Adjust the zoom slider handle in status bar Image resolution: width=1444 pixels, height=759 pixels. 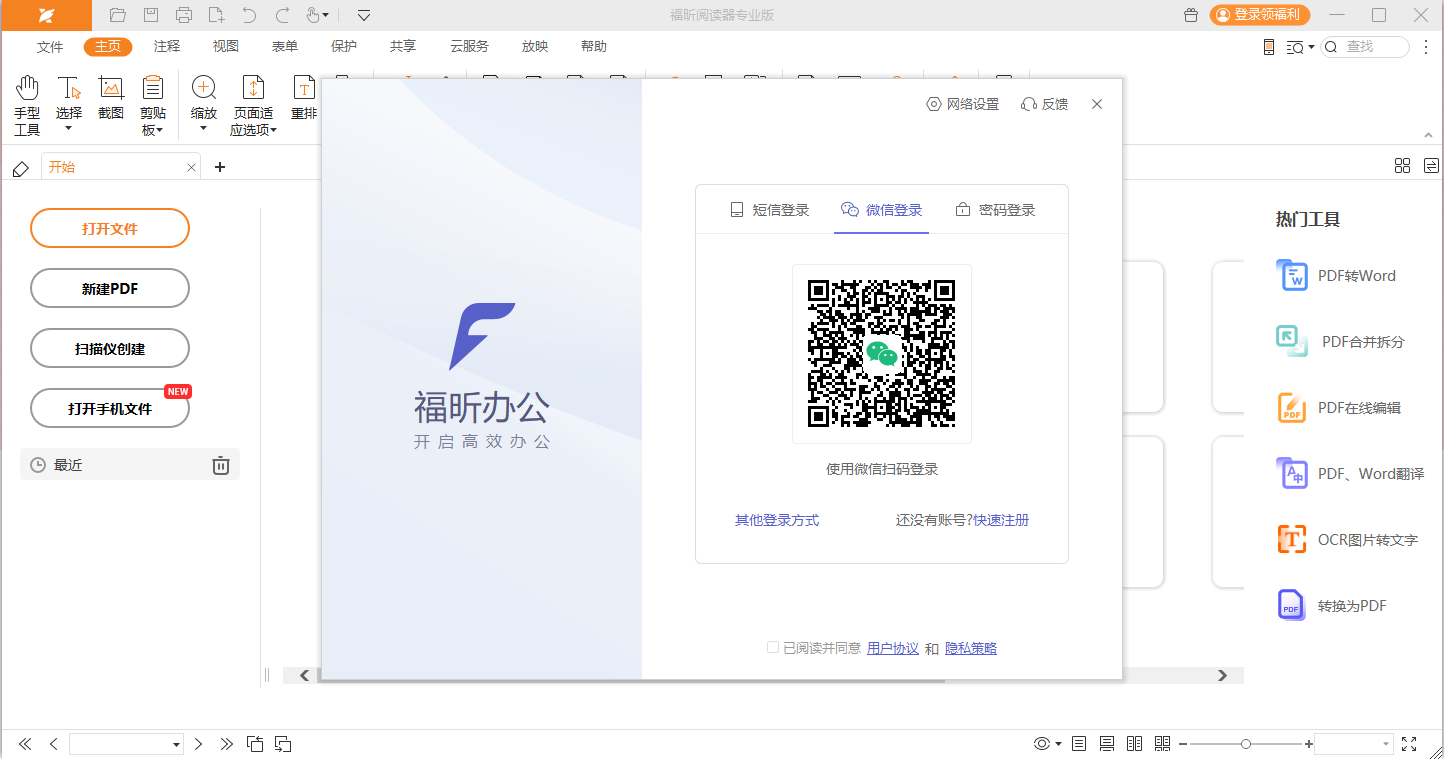tap(1245, 744)
